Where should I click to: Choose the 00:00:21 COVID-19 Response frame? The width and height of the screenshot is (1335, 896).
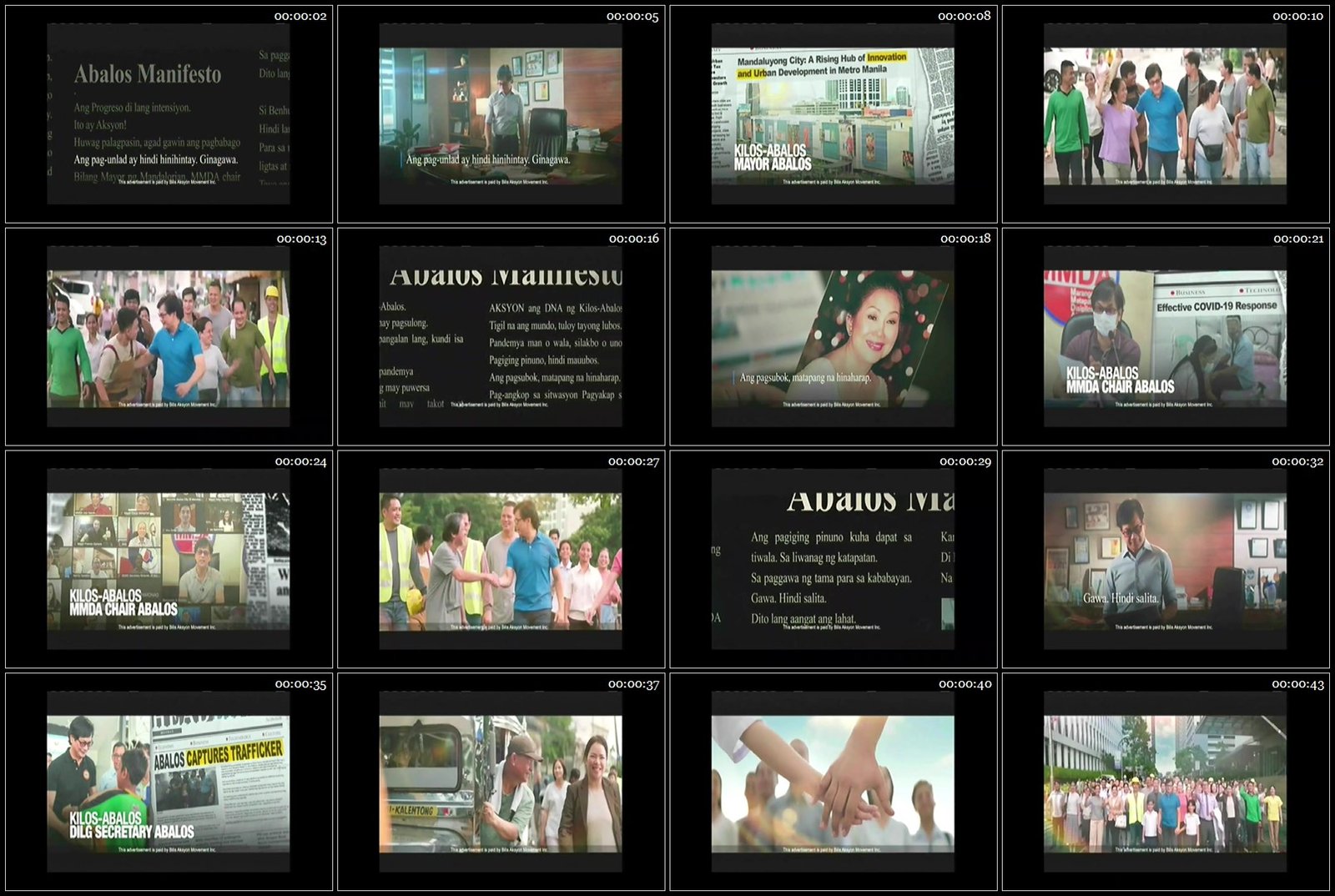(x=1166, y=337)
